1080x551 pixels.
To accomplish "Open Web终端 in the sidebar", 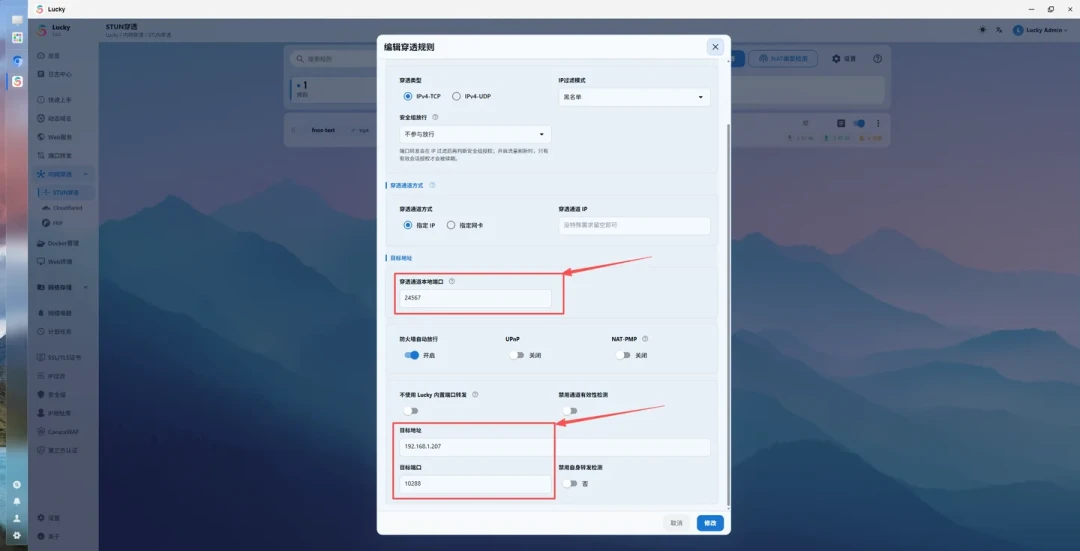I will pyautogui.click(x=62, y=262).
